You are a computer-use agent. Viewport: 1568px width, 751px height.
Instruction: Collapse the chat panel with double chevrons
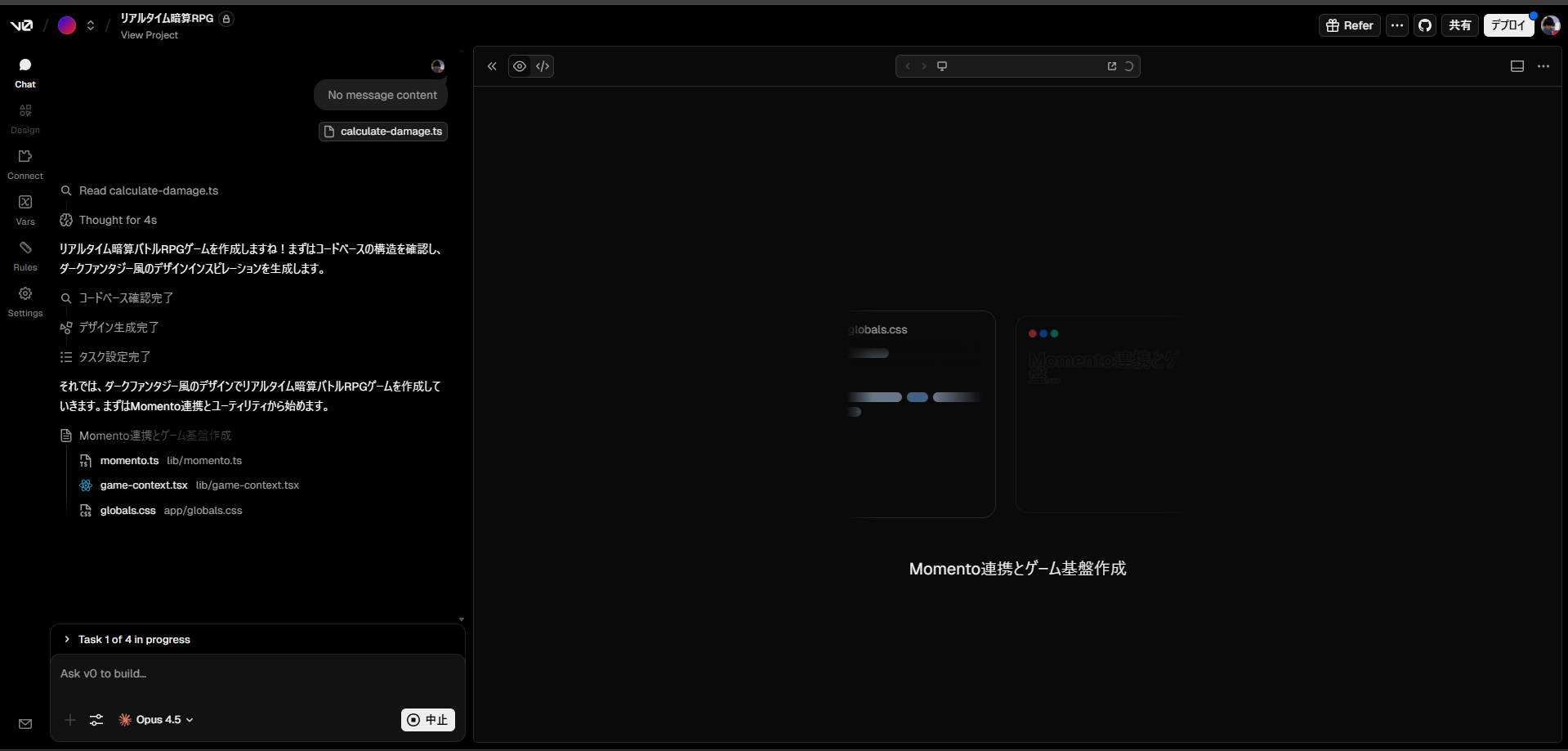point(492,66)
